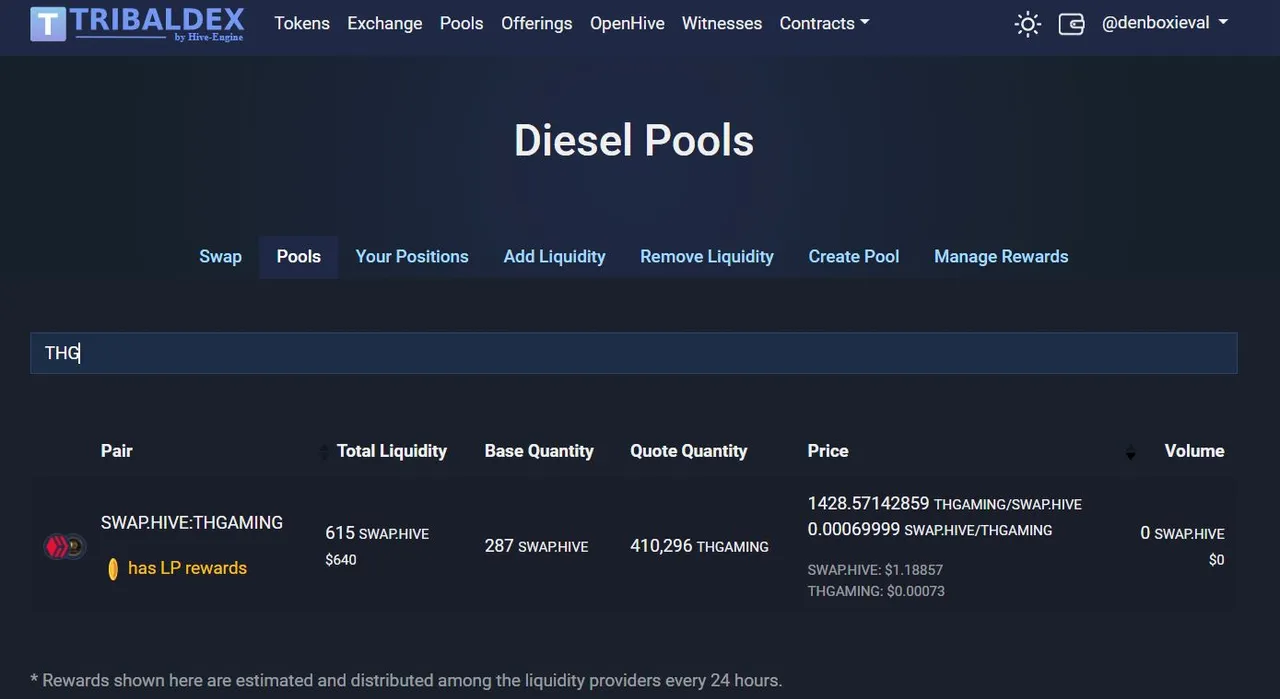This screenshot has height=699, width=1280.
Task: Click the SWAP.HIVE: $1.18857 value
Action: (x=875, y=570)
